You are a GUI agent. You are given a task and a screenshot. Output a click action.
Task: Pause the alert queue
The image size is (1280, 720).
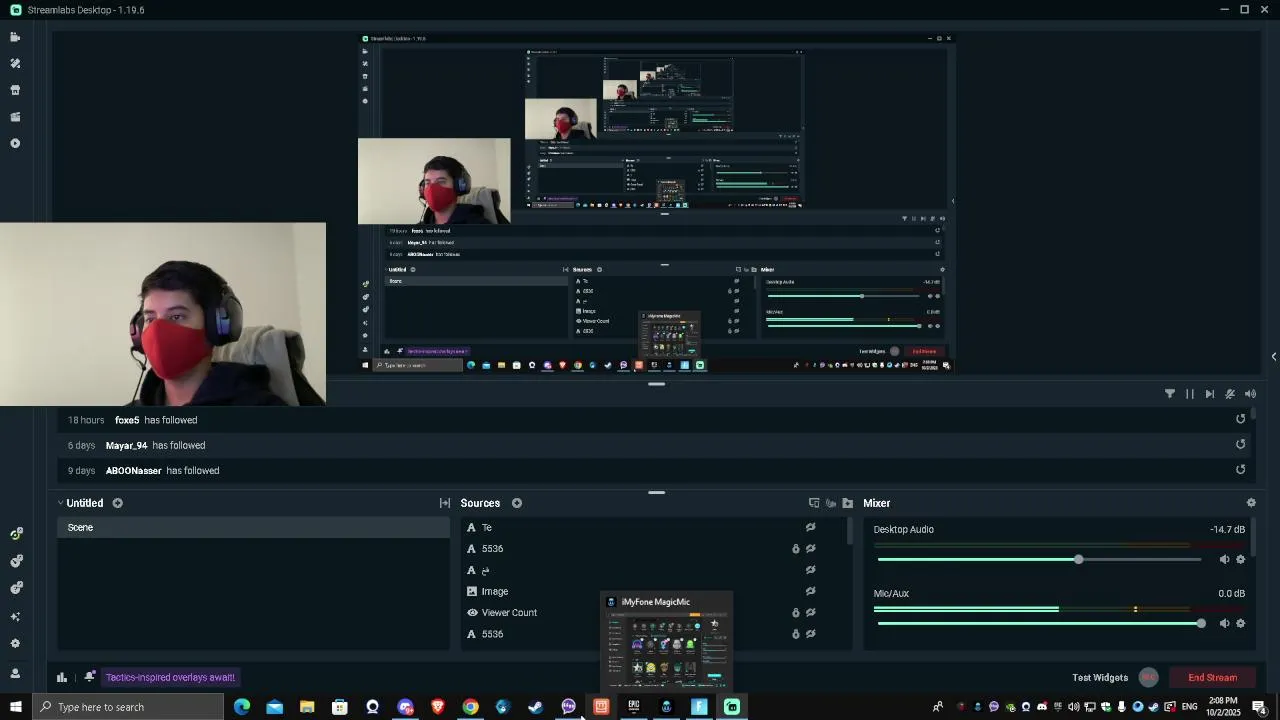(x=1190, y=394)
